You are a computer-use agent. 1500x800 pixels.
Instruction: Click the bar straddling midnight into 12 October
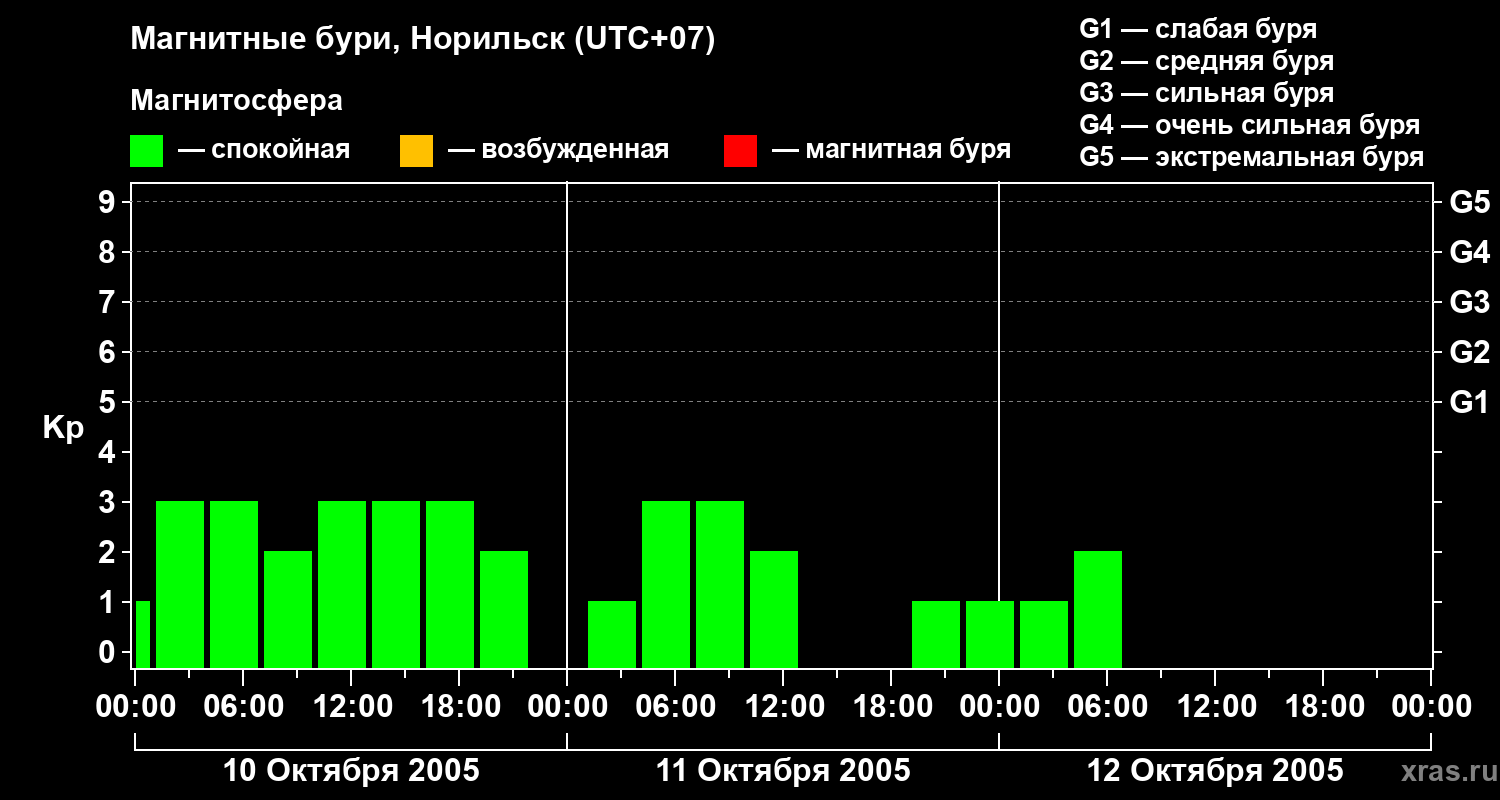coord(990,634)
